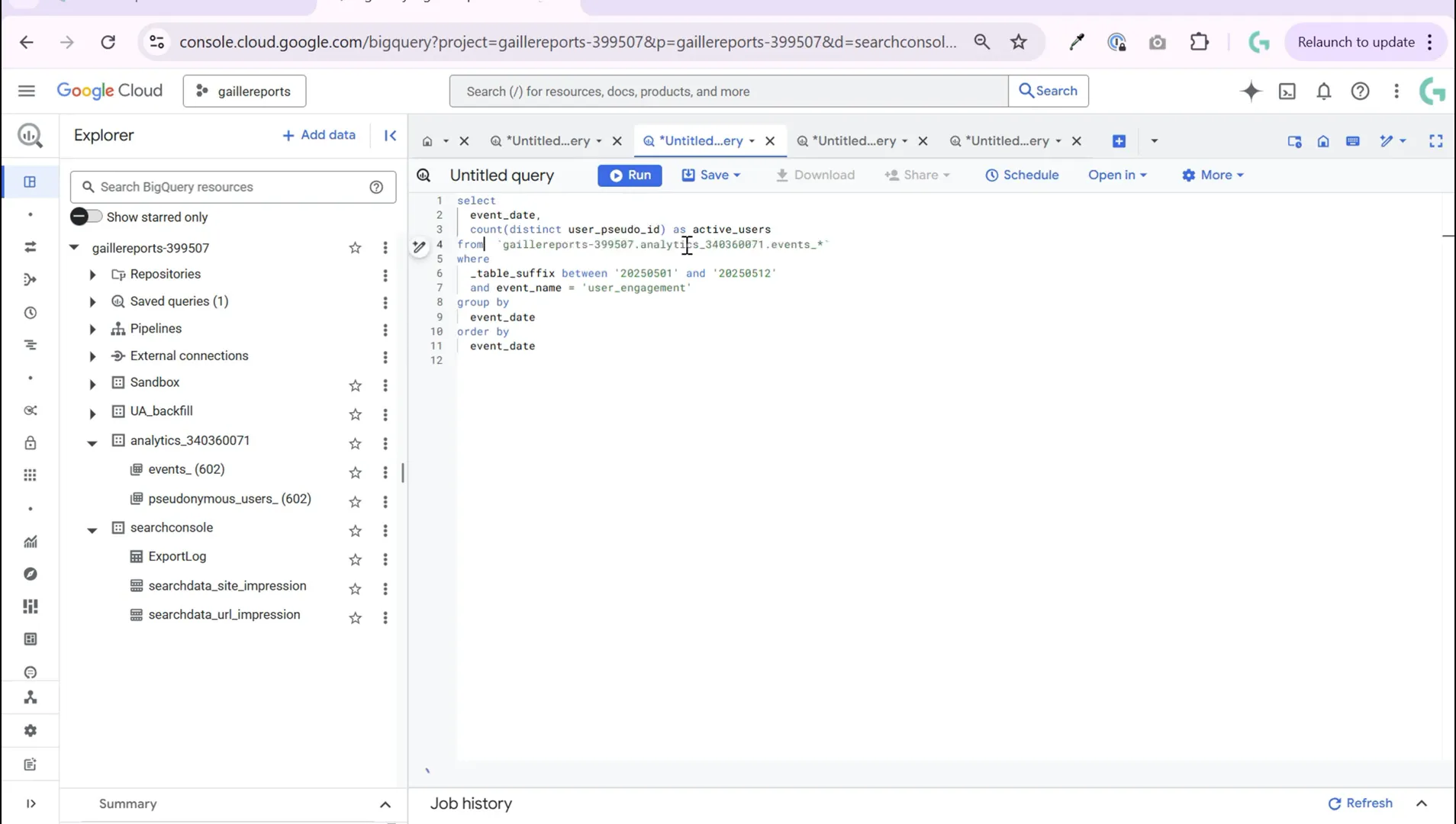Open the keyboard shortcuts icon in tab bar
Screen dimensions: 1456x824
point(1353,141)
